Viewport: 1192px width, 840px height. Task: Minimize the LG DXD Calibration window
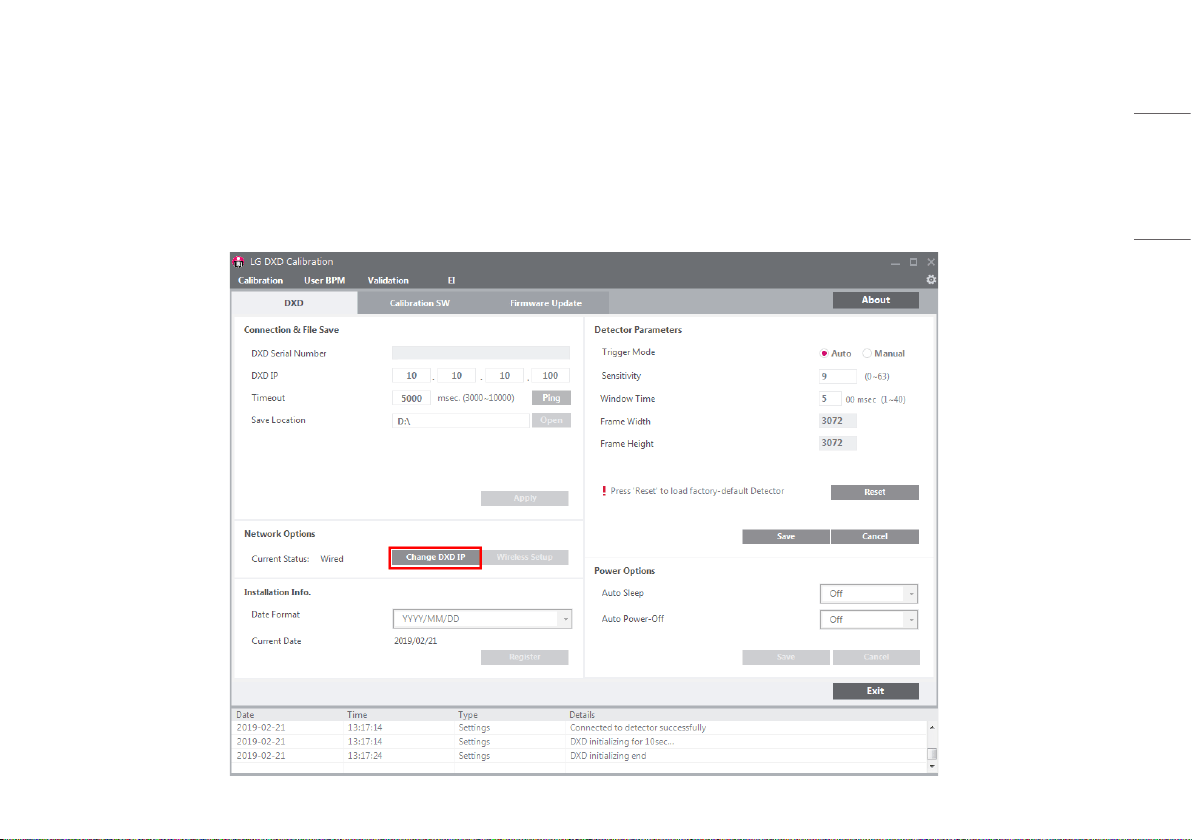pyautogui.click(x=896, y=262)
